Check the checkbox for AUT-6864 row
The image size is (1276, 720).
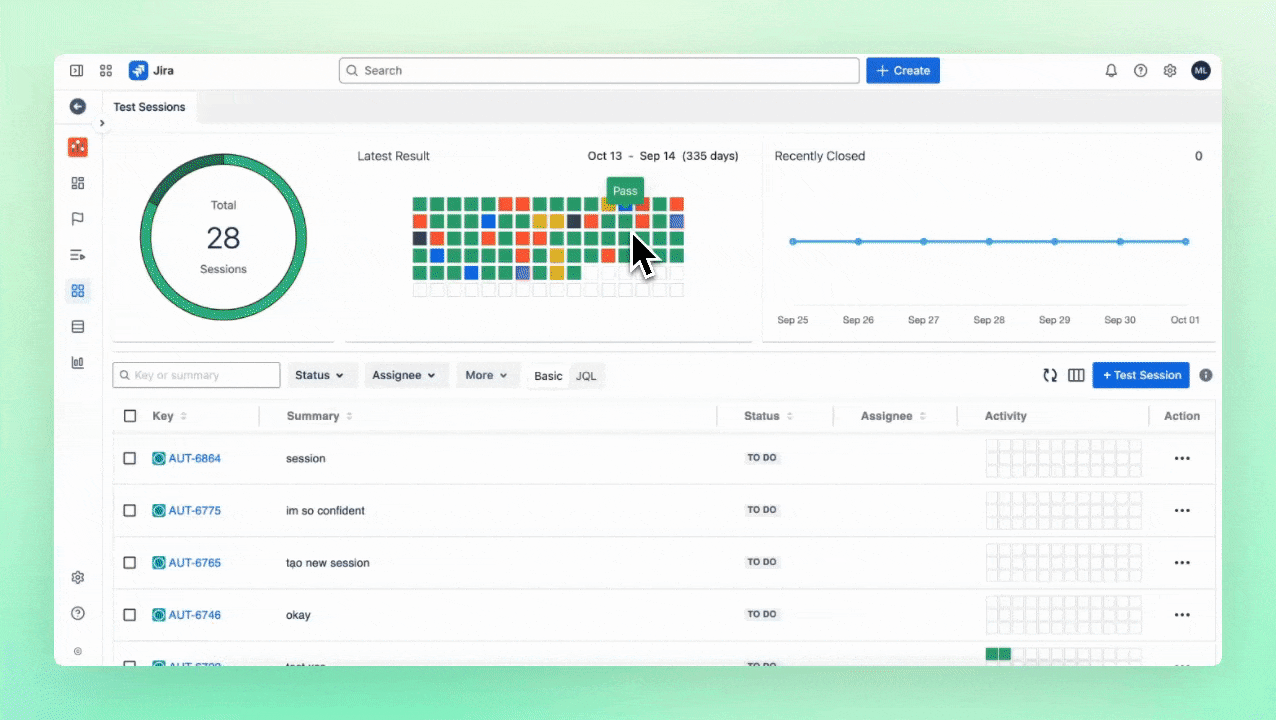point(129,458)
